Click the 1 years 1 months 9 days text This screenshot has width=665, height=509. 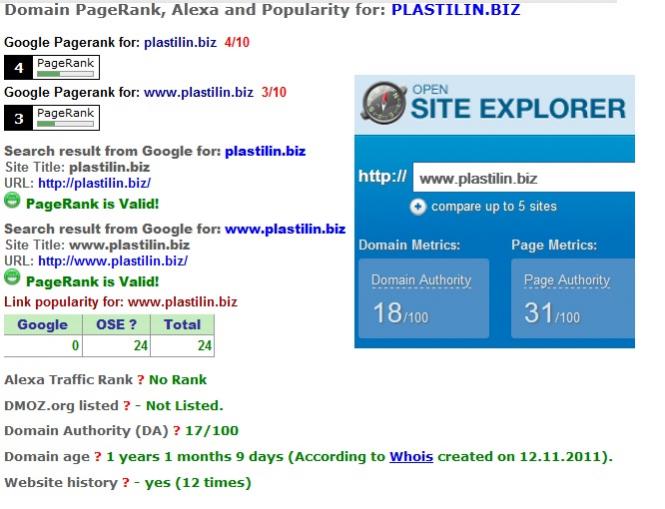pyautogui.click(x=195, y=457)
